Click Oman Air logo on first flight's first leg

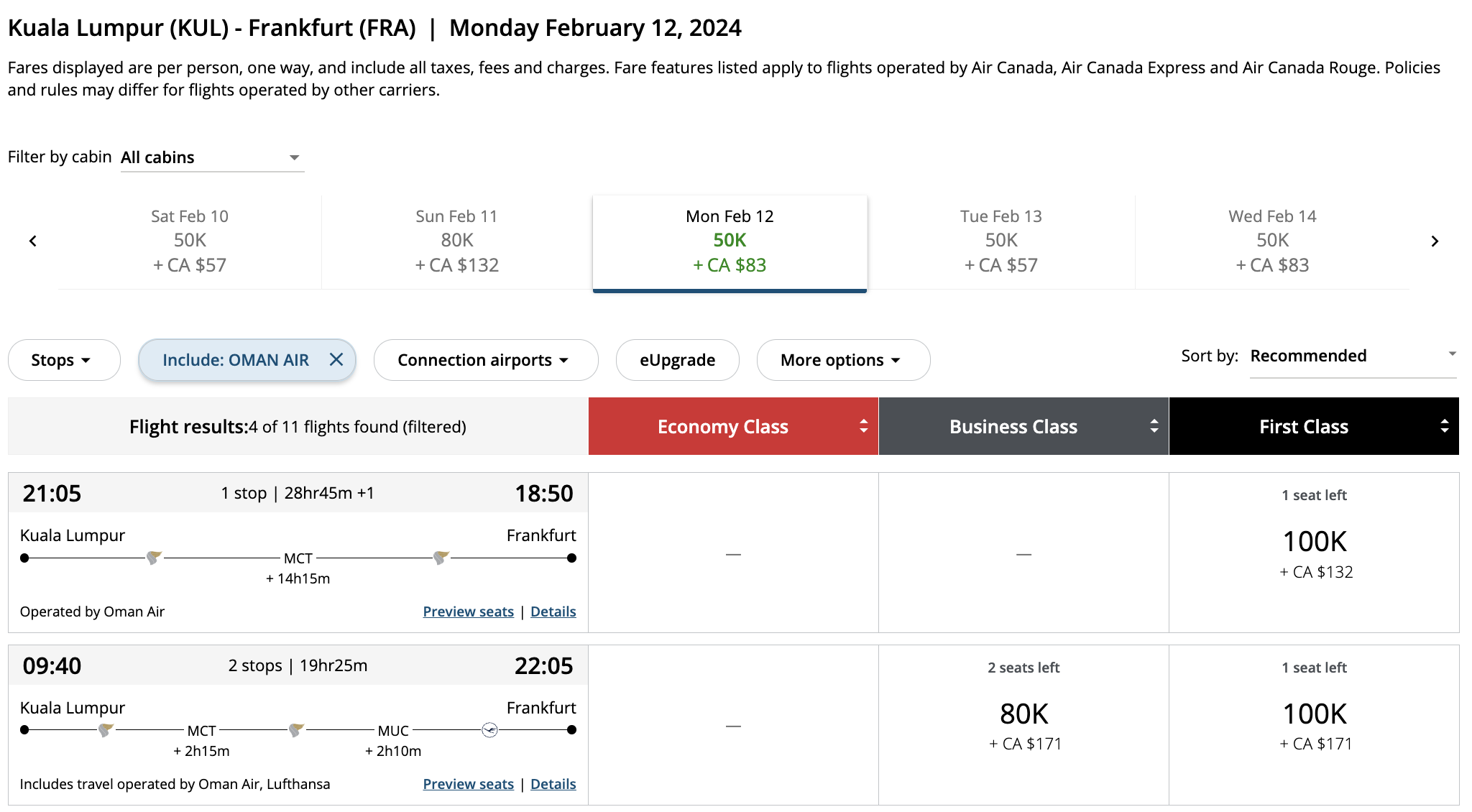pyautogui.click(x=154, y=558)
